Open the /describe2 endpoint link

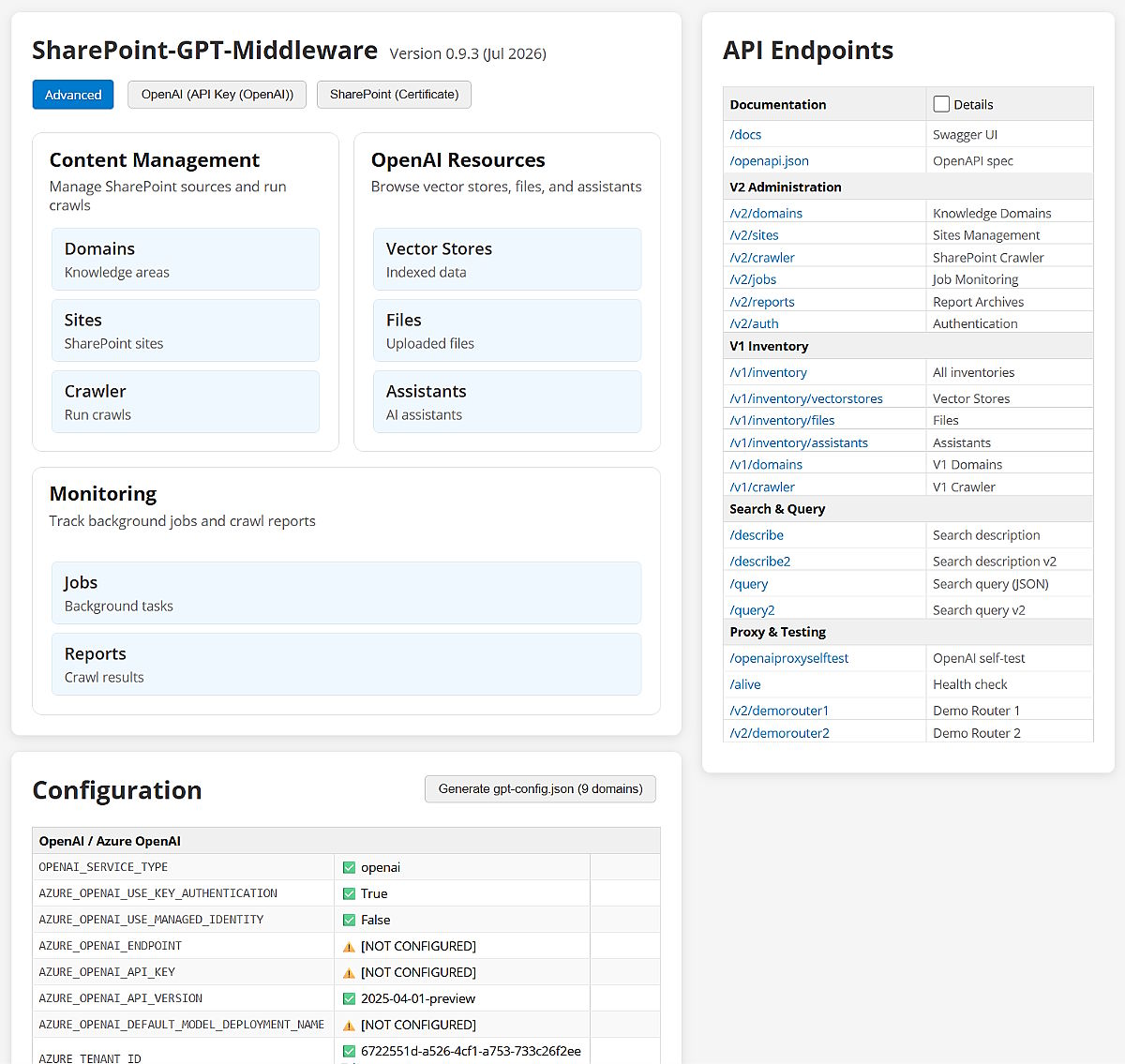coord(760,562)
